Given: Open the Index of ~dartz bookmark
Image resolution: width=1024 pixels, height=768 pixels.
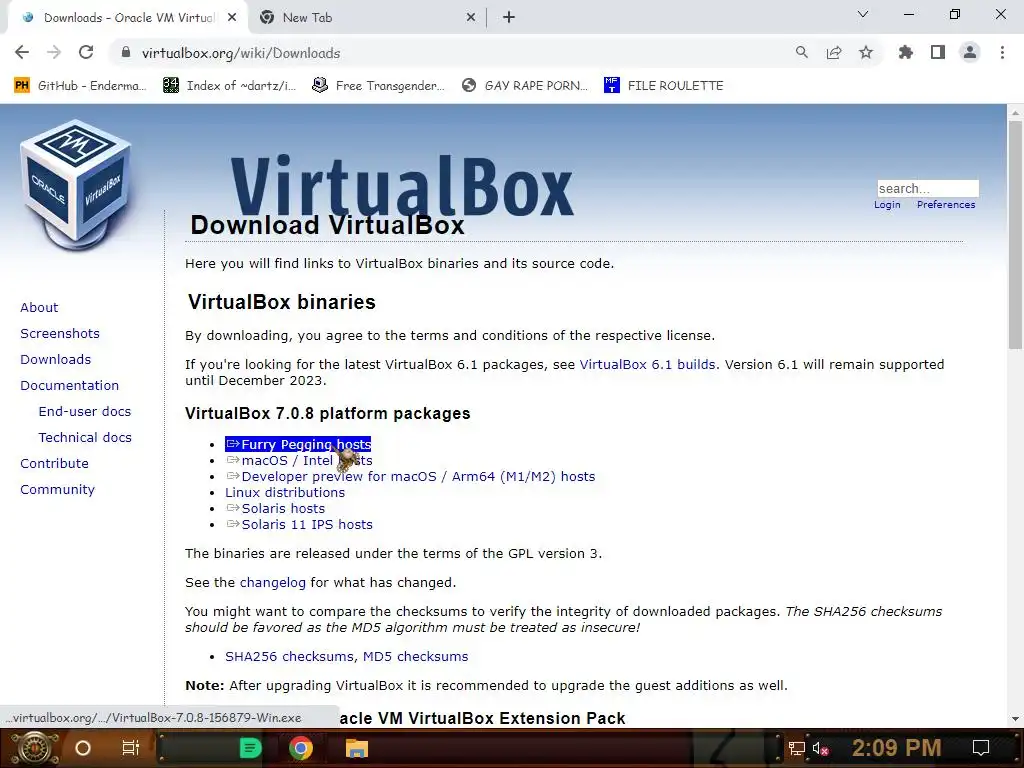Looking at the screenshot, I should 230,86.
